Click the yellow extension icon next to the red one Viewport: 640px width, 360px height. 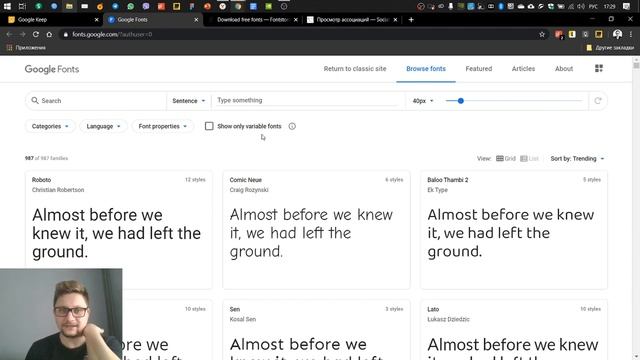pyautogui.click(x=572, y=34)
